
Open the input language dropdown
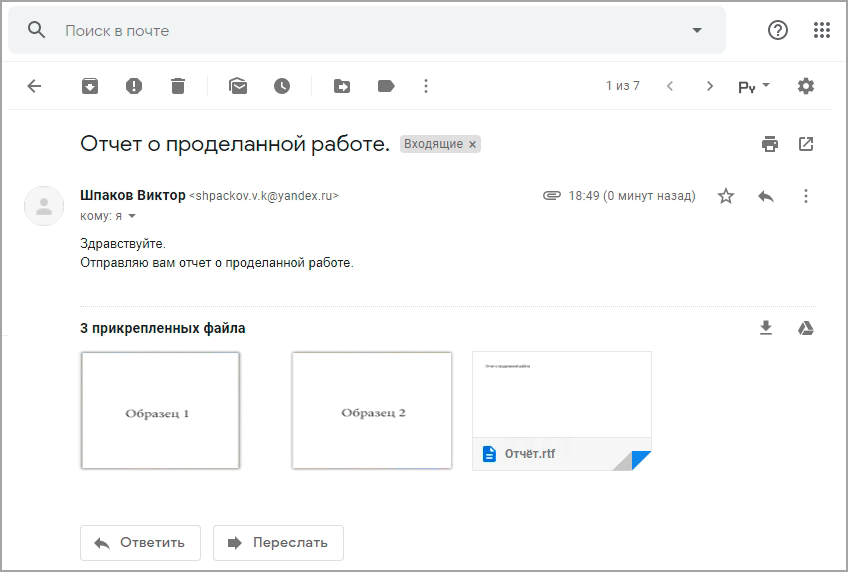click(x=754, y=86)
